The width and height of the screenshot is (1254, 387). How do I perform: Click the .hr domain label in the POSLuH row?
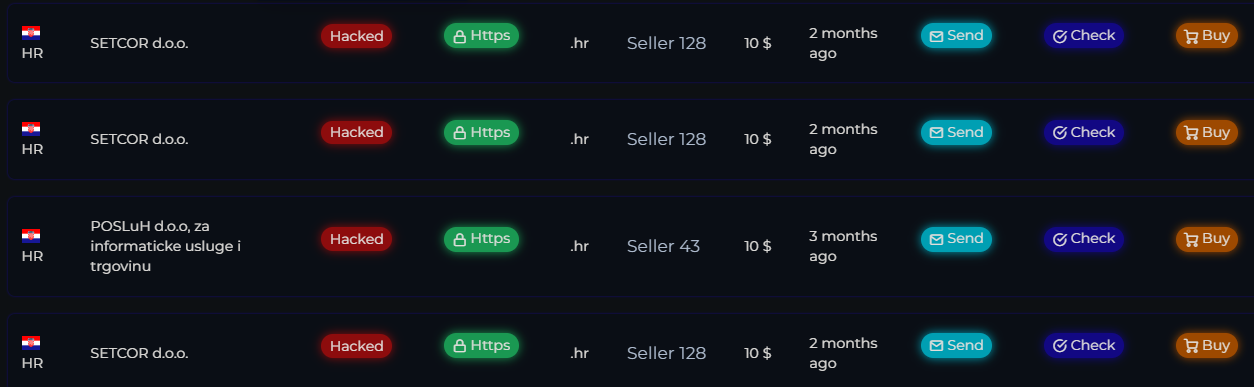(x=579, y=246)
